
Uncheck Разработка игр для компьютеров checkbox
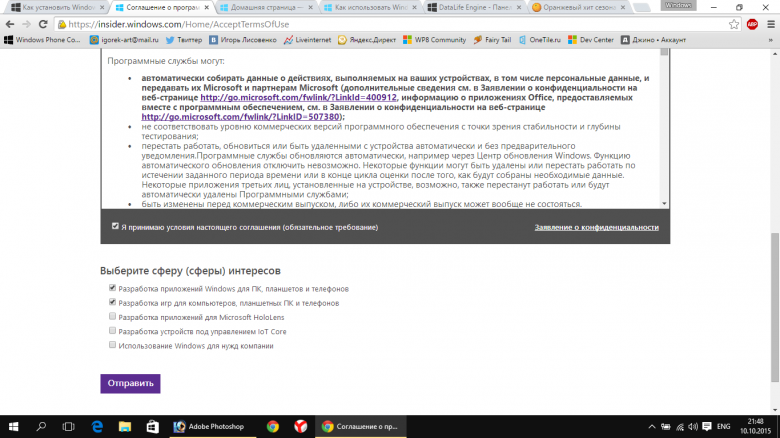point(112,302)
